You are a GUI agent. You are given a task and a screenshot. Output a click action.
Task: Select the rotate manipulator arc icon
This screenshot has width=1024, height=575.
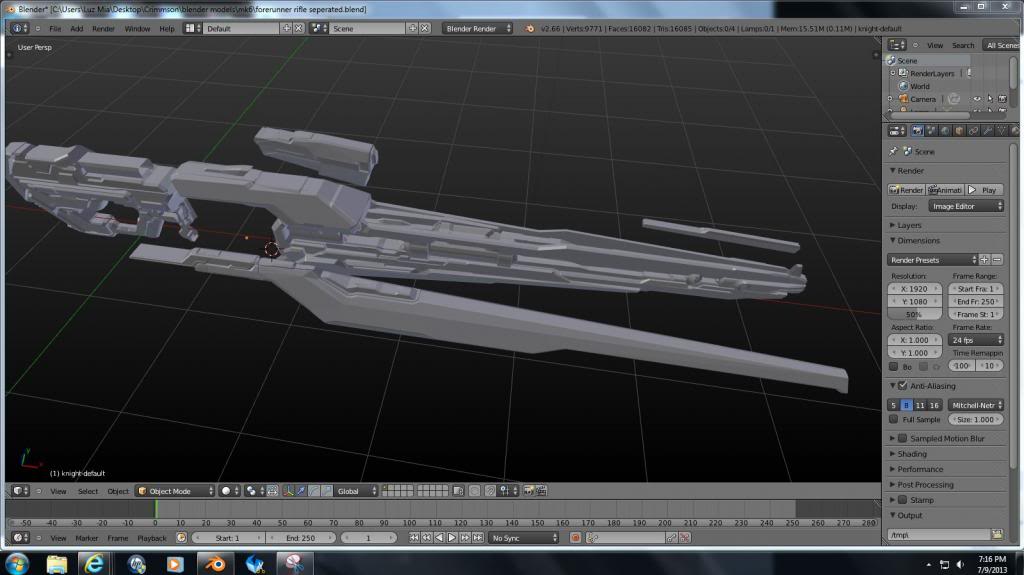click(314, 491)
